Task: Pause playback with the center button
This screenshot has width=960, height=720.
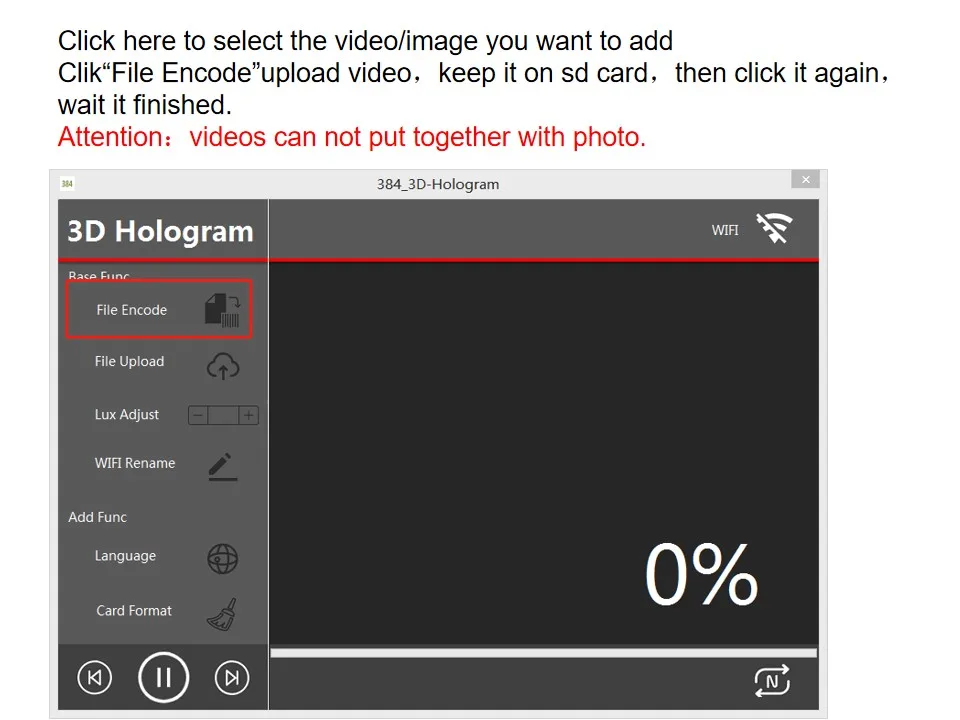Action: (163, 677)
